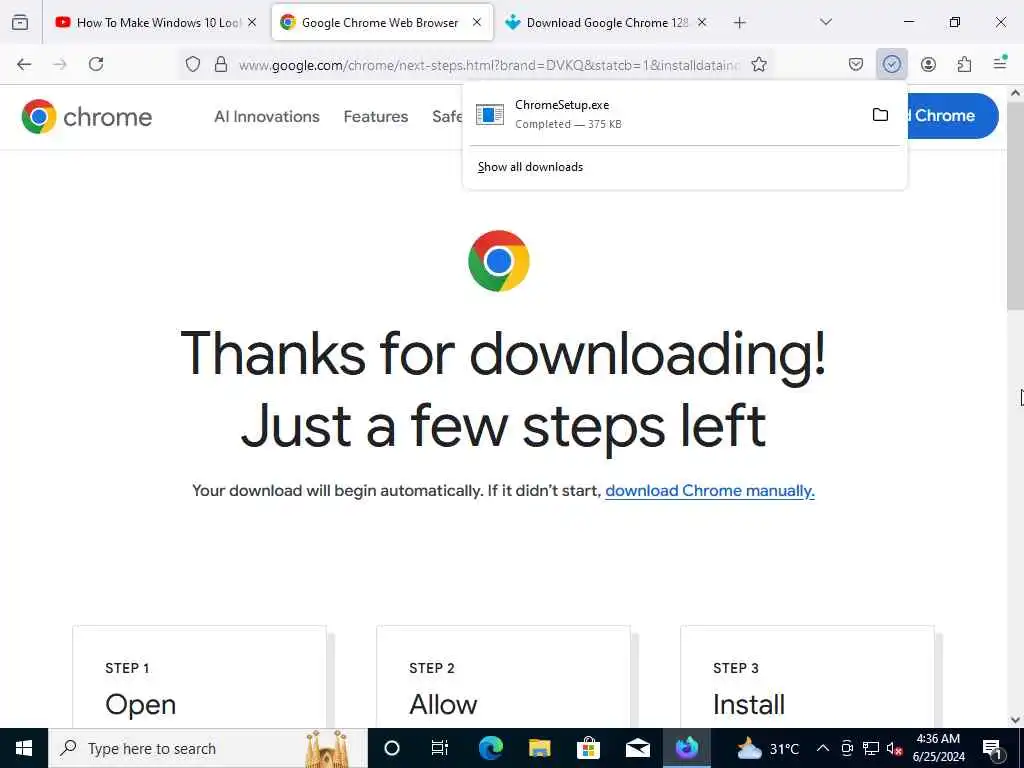1024x768 pixels.
Task: Open the Firefox application menu
Action: pyautogui.click(x=1000, y=63)
